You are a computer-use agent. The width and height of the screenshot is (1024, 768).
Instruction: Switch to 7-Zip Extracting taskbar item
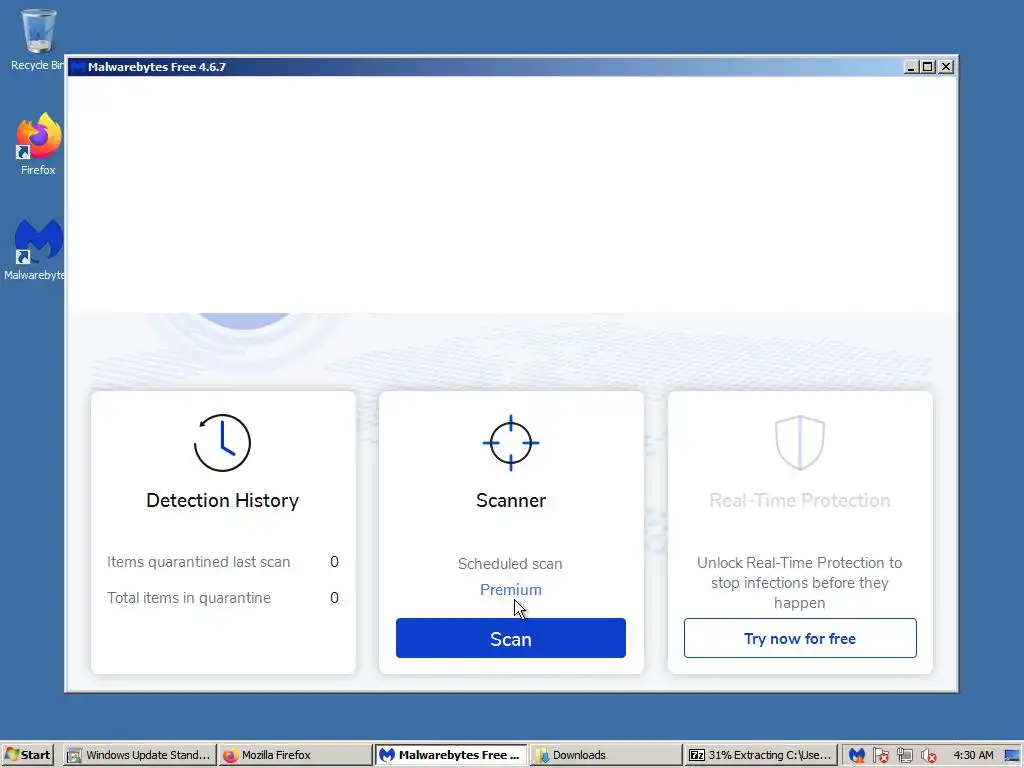(x=761, y=755)
